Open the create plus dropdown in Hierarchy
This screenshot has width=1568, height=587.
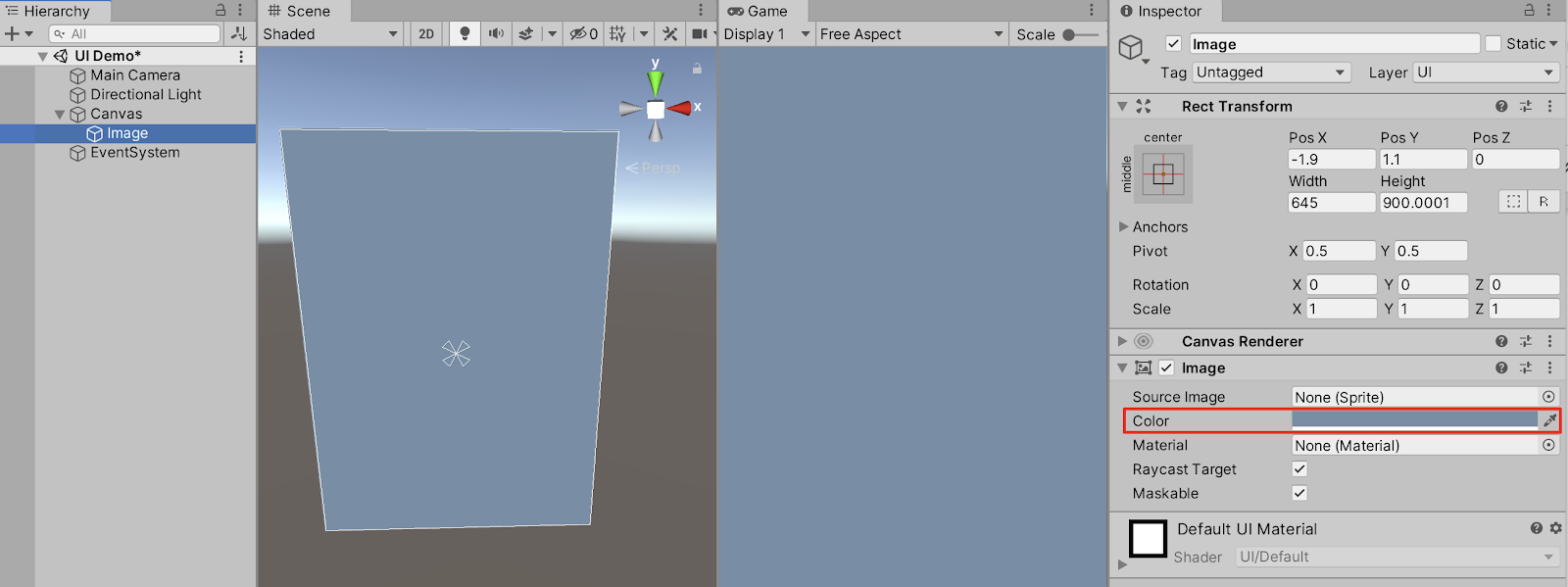point(19,33)
